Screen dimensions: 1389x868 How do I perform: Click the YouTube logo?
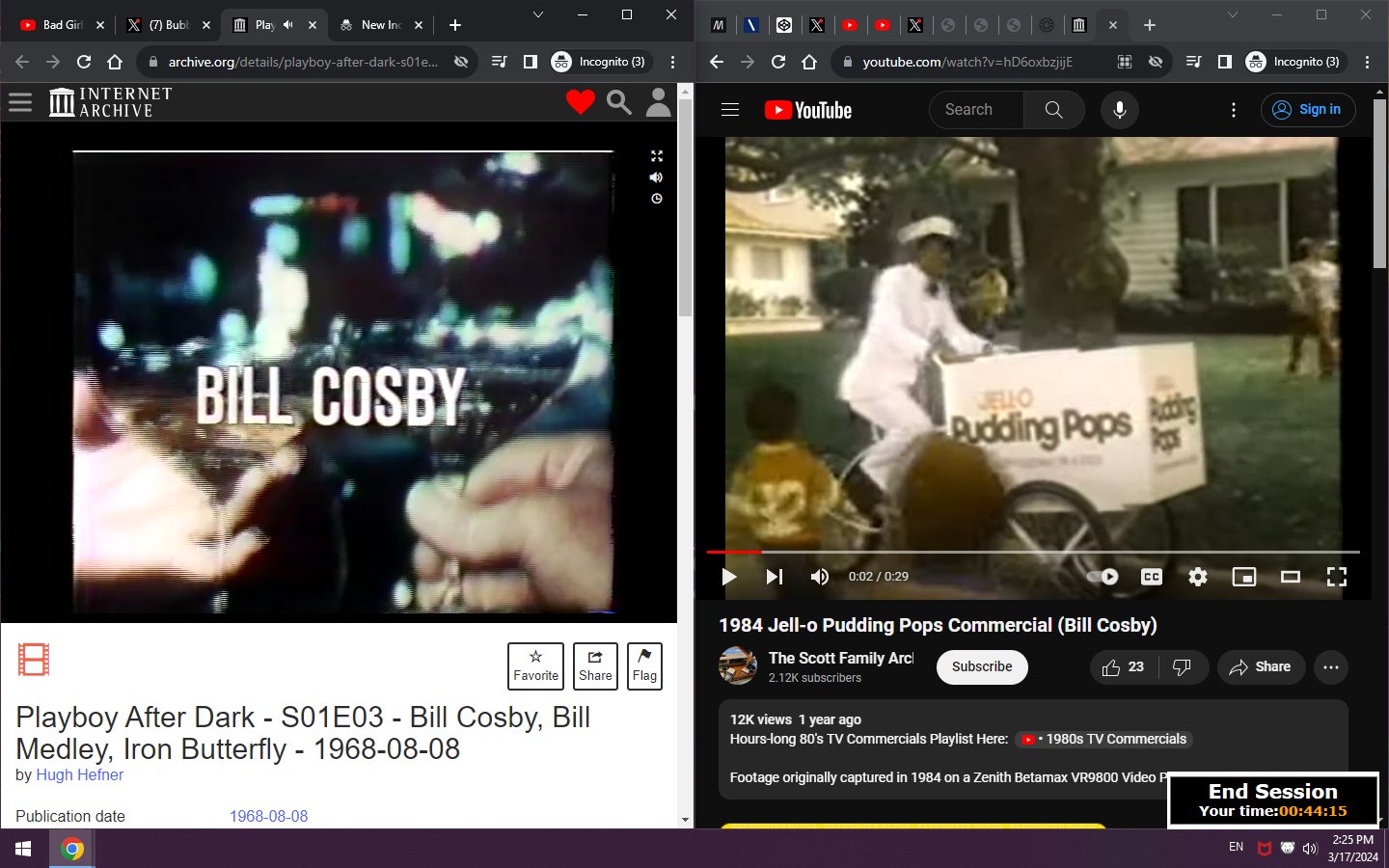click(x=808, y=110)
